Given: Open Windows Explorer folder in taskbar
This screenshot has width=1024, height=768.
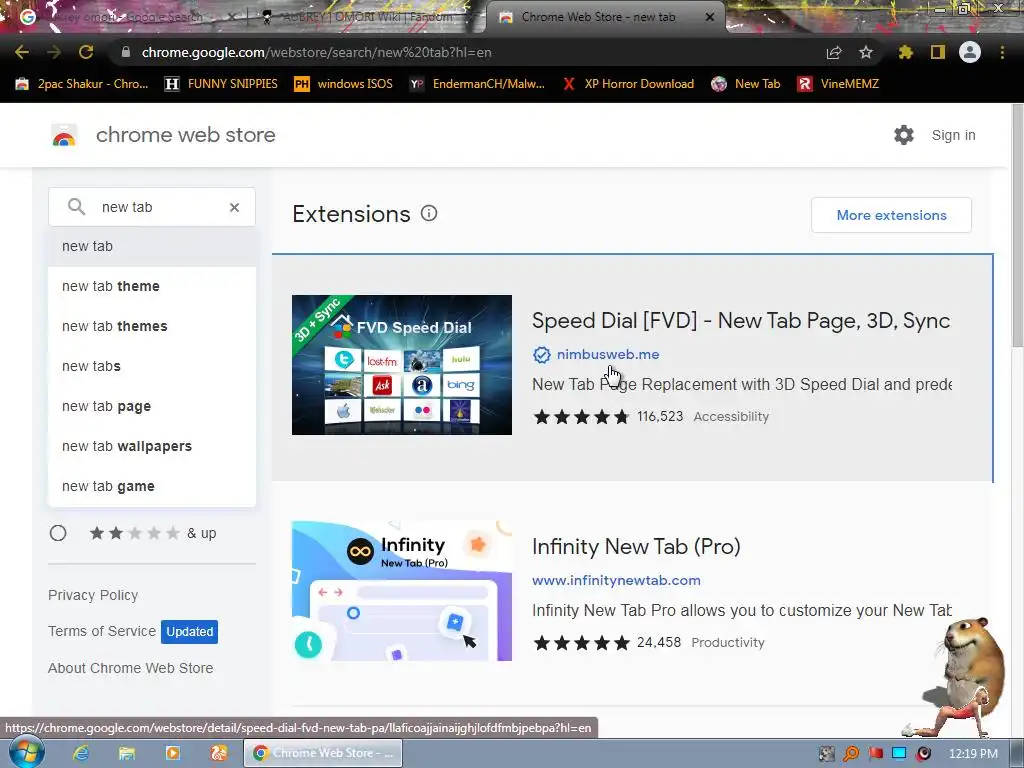Looking at the screenshot, I should click(x=127, y=753).
